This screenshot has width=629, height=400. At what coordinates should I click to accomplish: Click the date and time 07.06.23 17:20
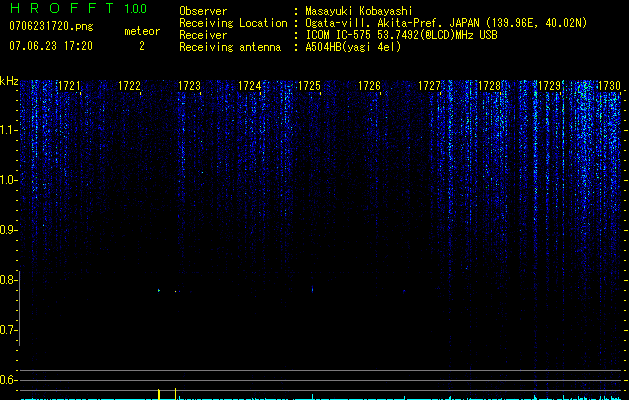[x=51, y=46]
